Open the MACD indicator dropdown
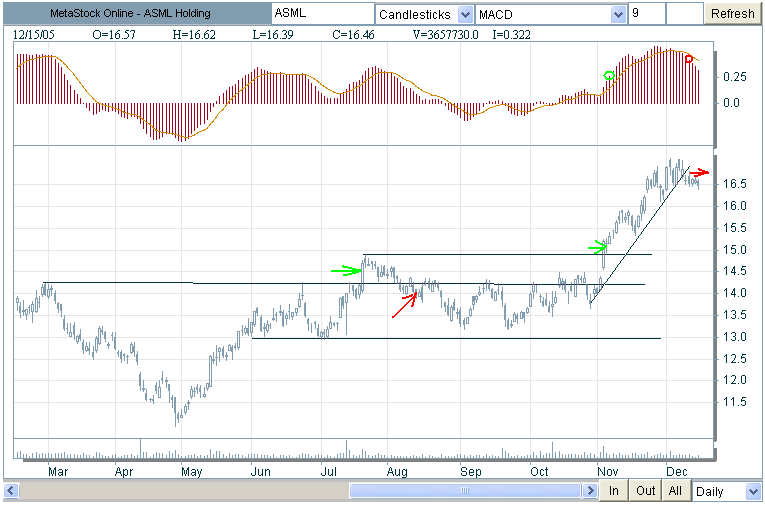 click(618, 15)
